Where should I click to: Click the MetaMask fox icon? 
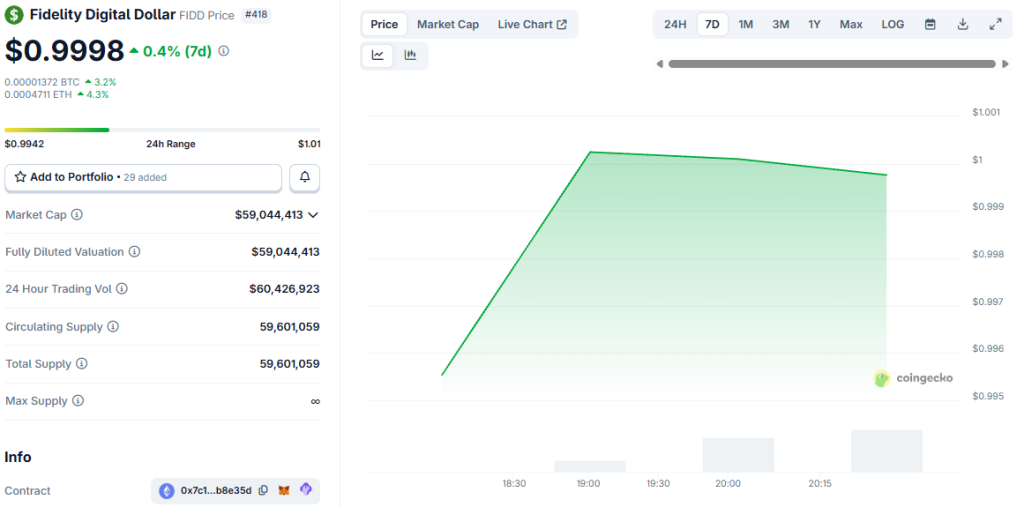pos(284,490)
